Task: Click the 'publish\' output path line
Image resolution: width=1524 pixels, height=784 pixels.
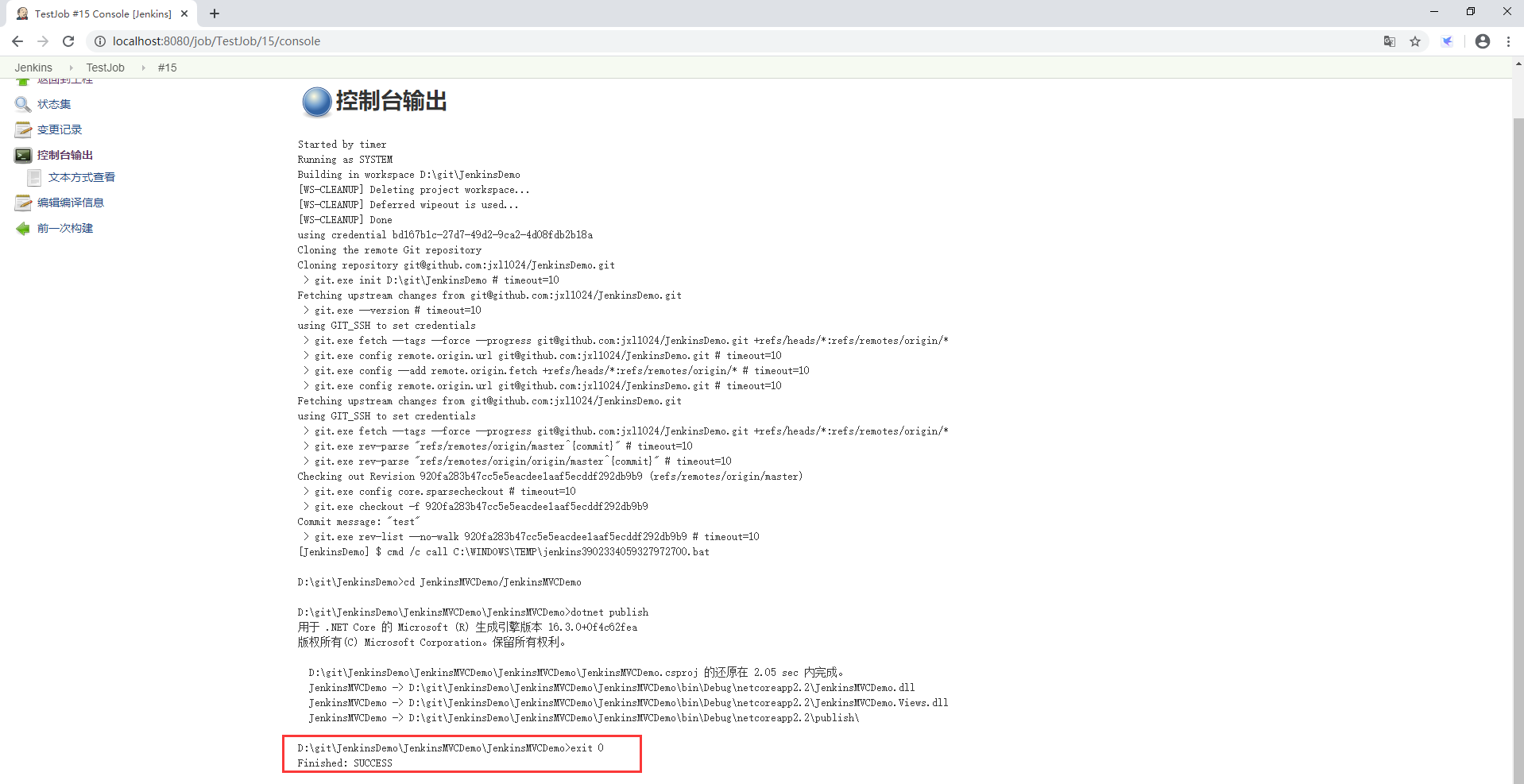Action: [x=583, y=718]
